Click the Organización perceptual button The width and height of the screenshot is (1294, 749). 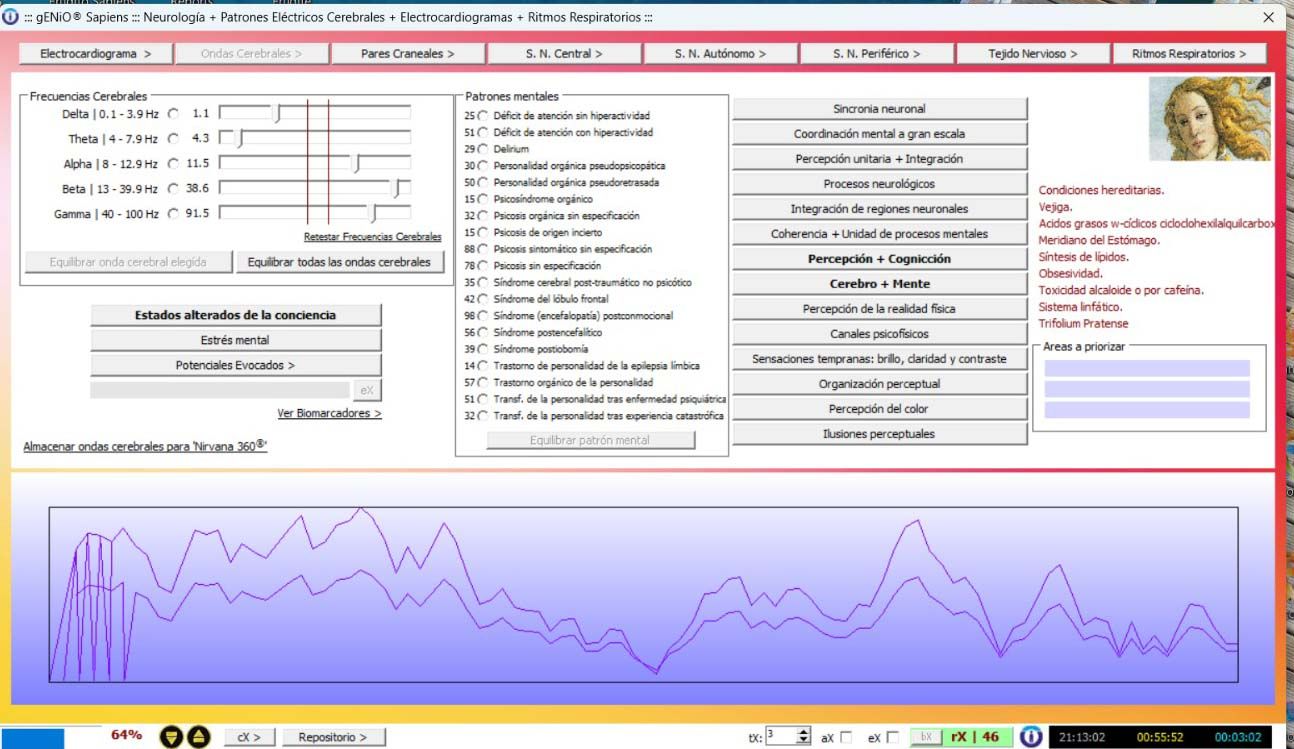coord(880,384)
